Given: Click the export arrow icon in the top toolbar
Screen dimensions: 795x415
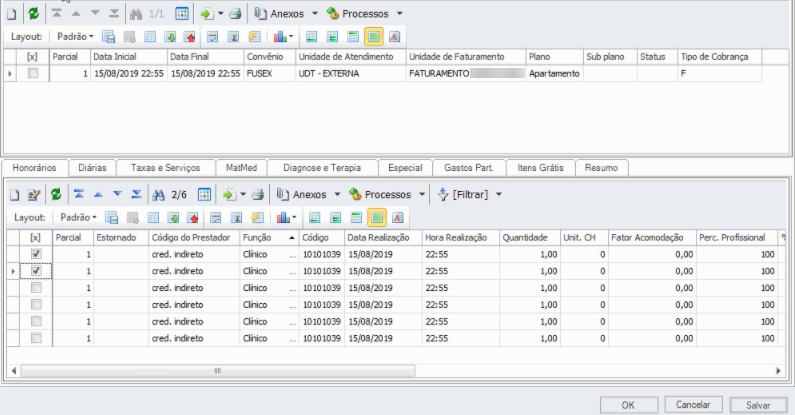Looking at the screenshot, I should coord(207,14).
